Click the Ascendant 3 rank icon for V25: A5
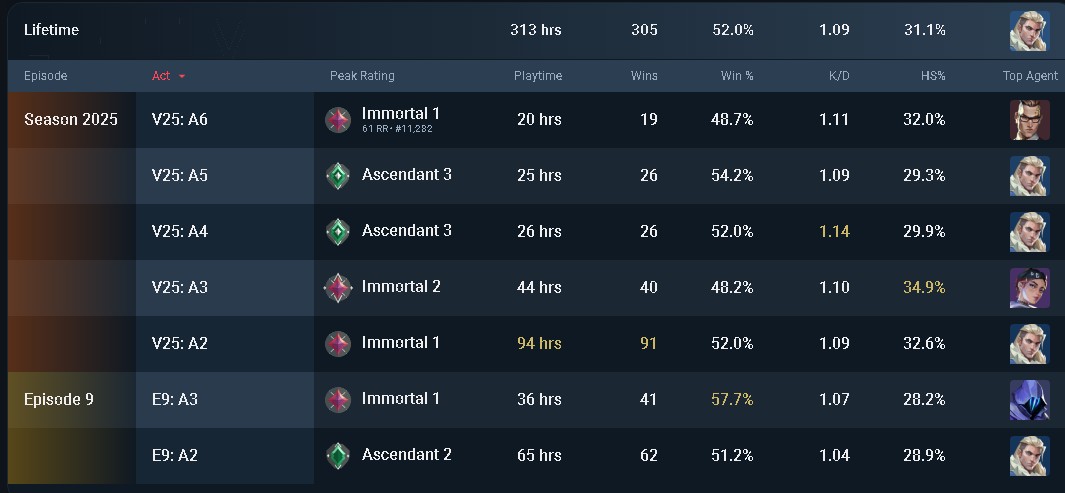 click(338, 176)
